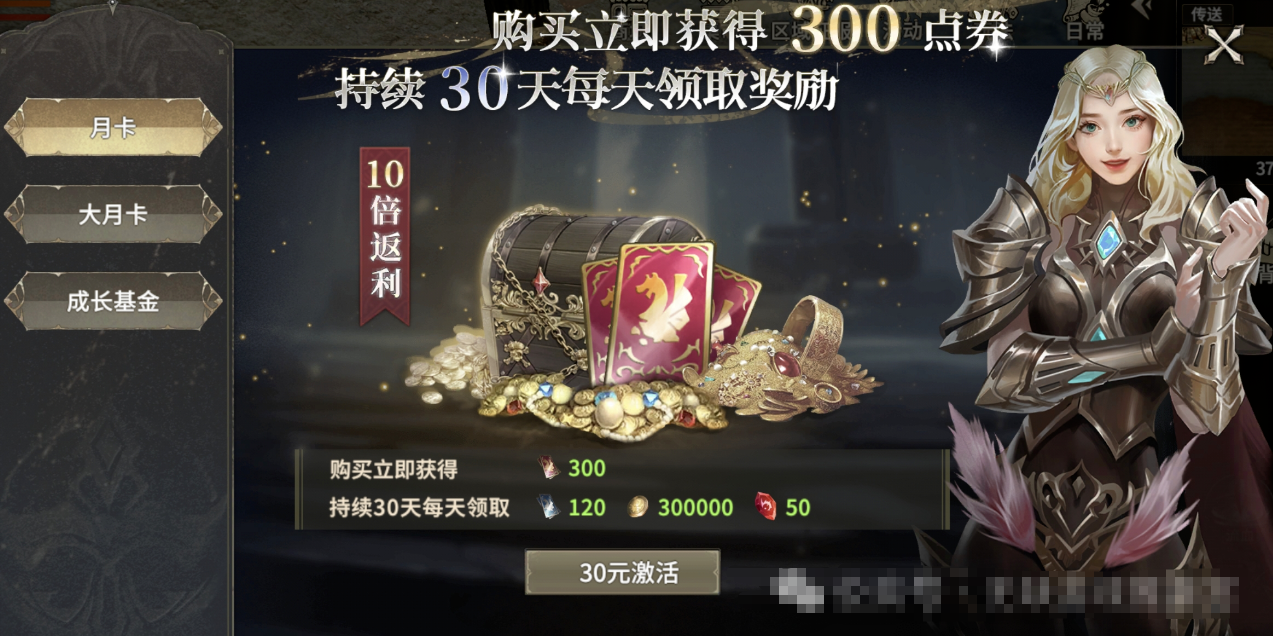Select the 月卡 tab
Viewport: 1273px width, 636px height.
(113, 127)
